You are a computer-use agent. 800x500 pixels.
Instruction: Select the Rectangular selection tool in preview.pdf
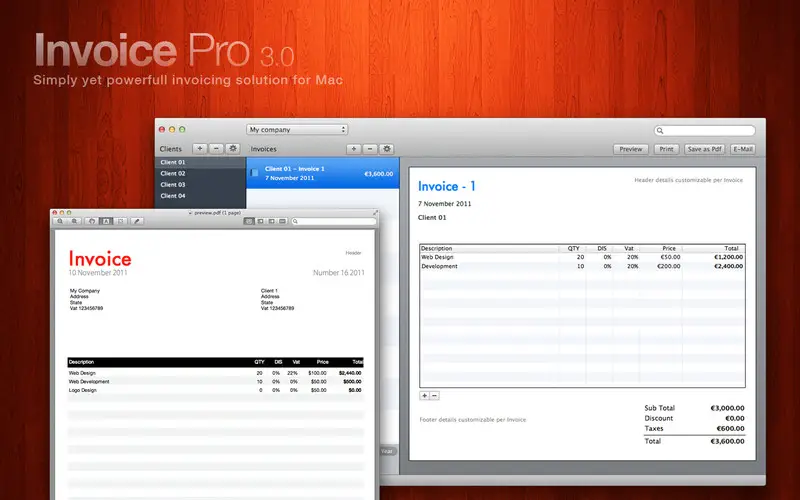tap(120, 221)
